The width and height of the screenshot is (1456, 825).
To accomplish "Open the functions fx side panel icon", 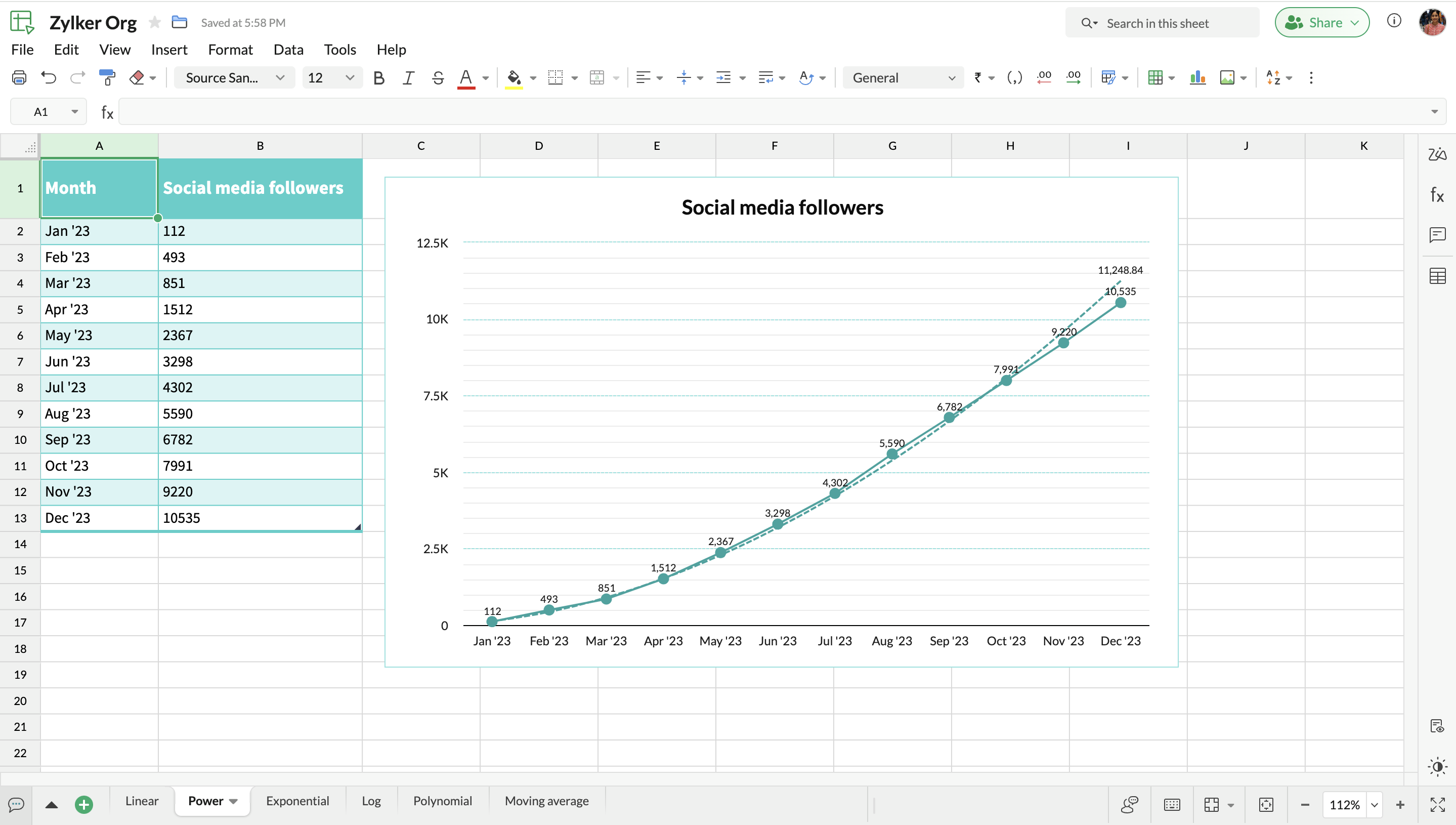I will click(x=1437, y=195).
